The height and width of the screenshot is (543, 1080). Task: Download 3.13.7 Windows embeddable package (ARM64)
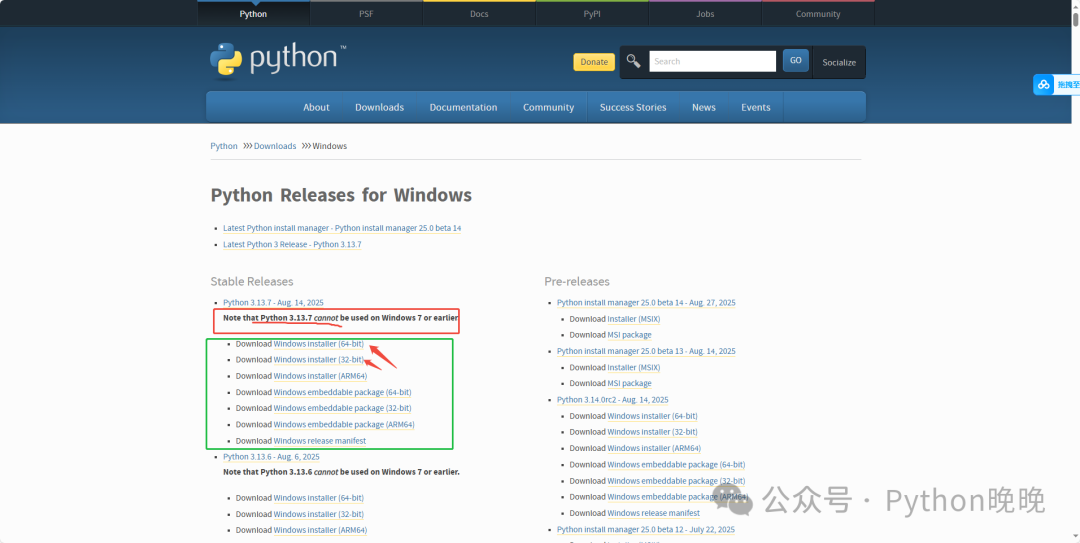pyautogui.click(x=344, y=424)
